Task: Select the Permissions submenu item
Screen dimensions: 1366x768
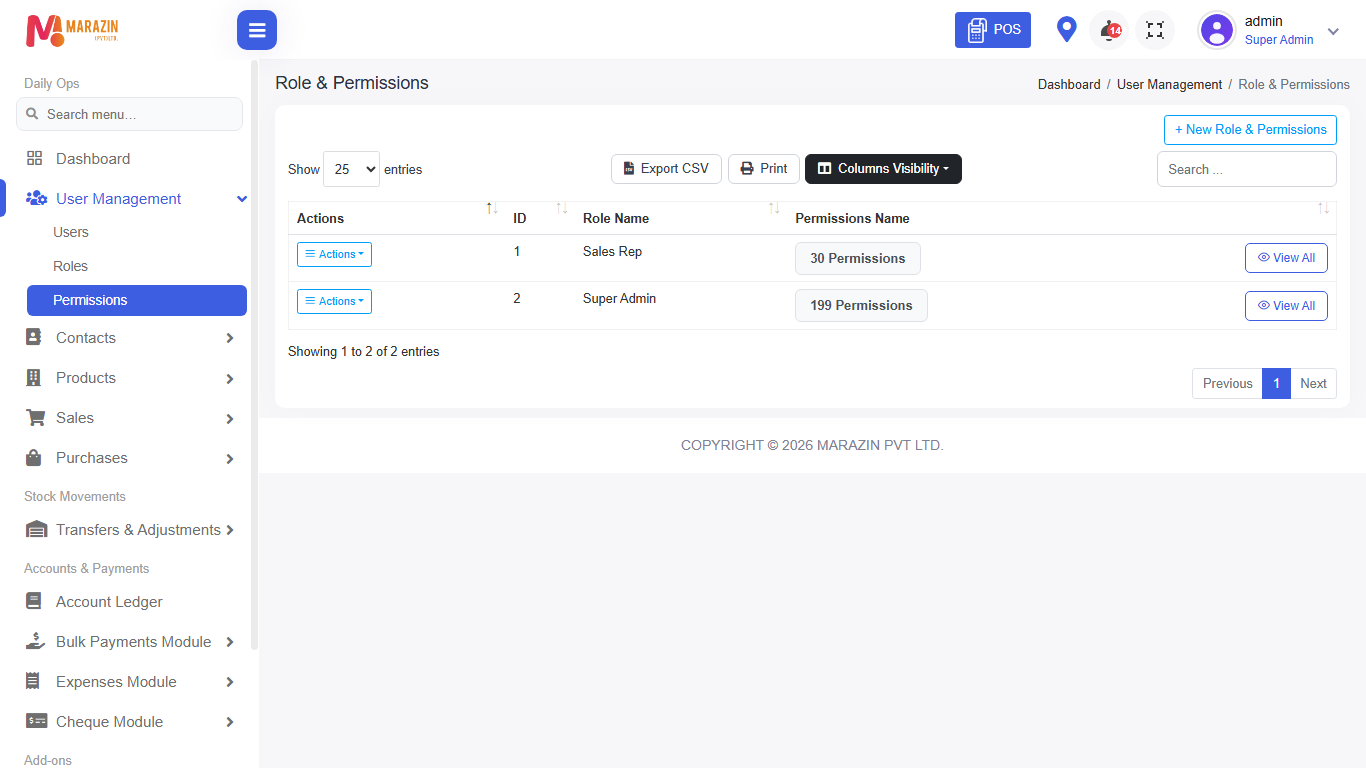Action: (x=137, y=300)
